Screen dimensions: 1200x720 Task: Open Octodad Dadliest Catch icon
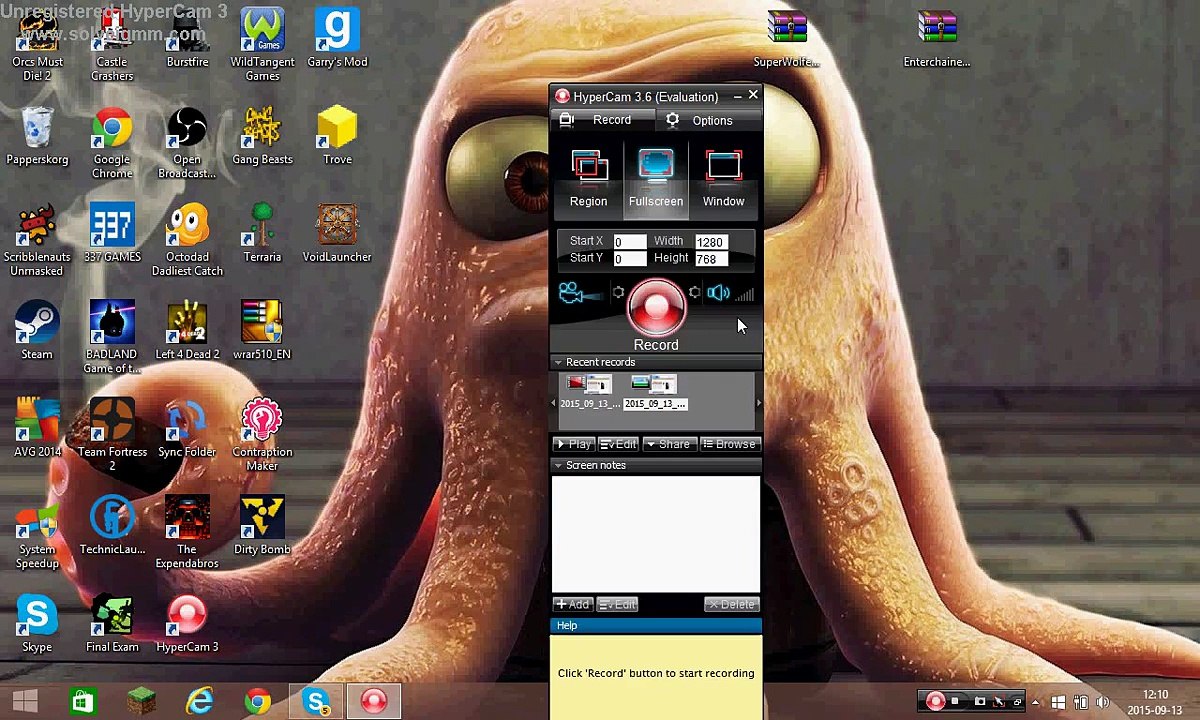(x=187, y=240)
